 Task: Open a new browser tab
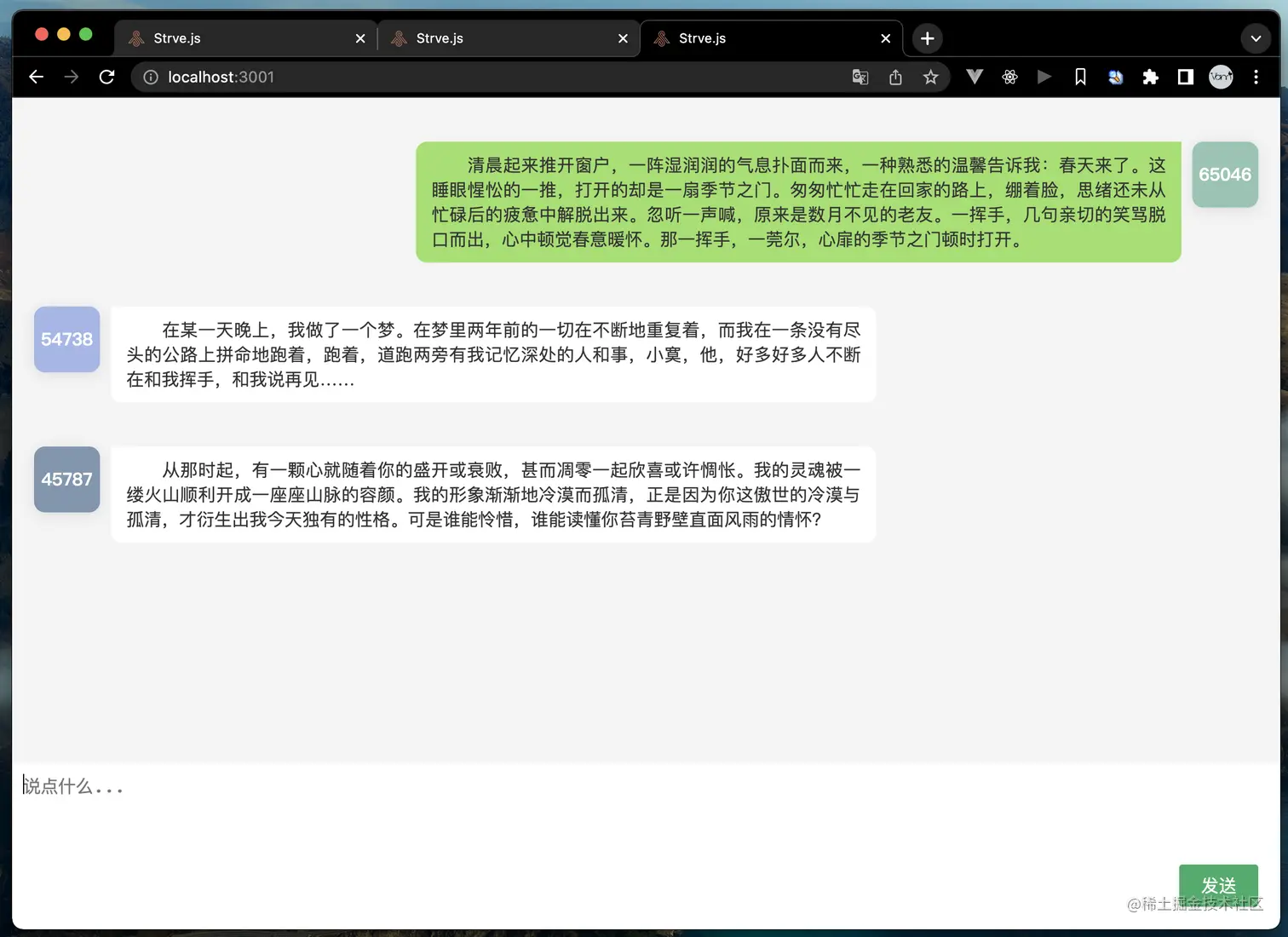(x=928, y=38)
